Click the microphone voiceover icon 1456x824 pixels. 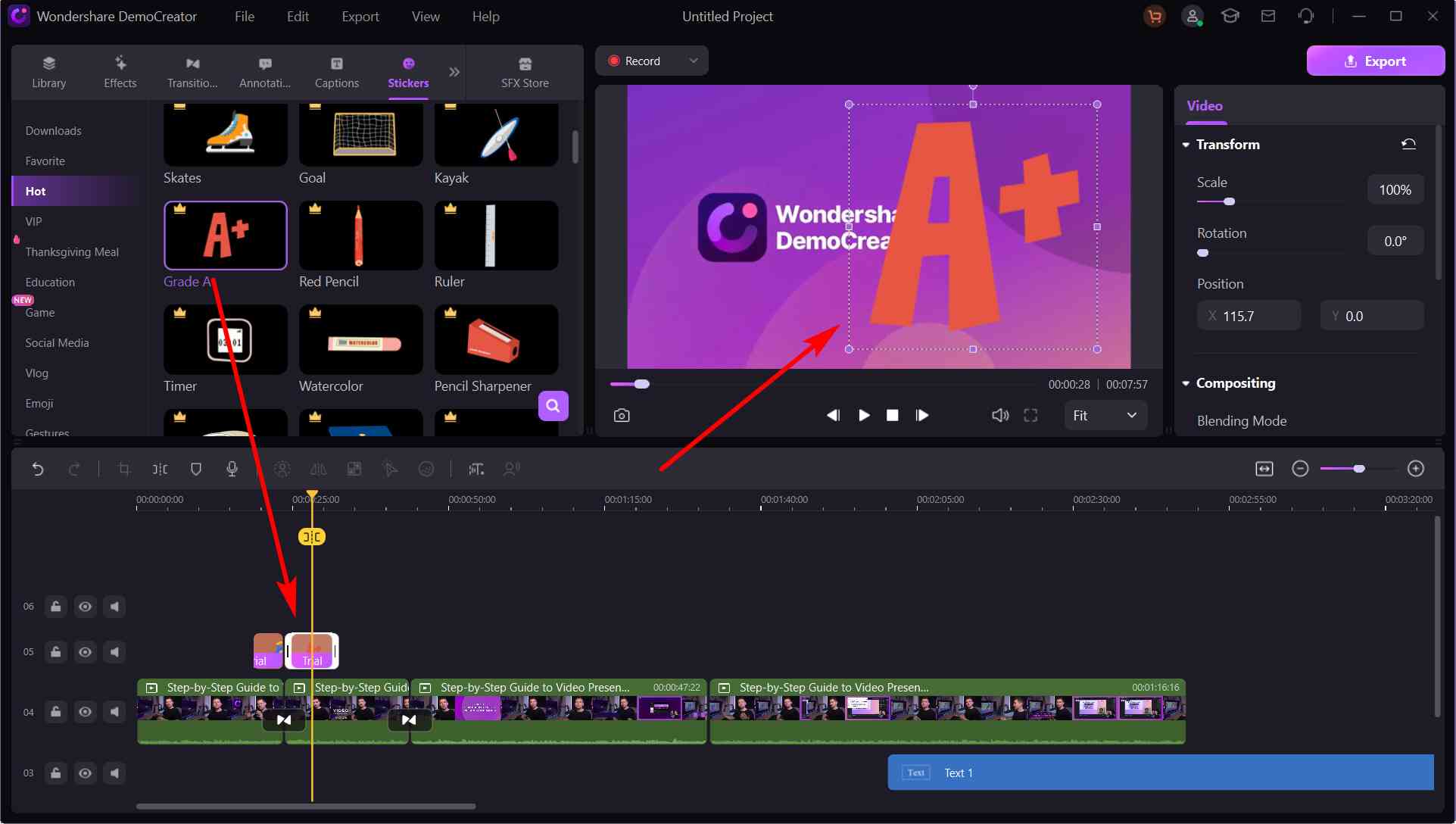pos(232,470)
